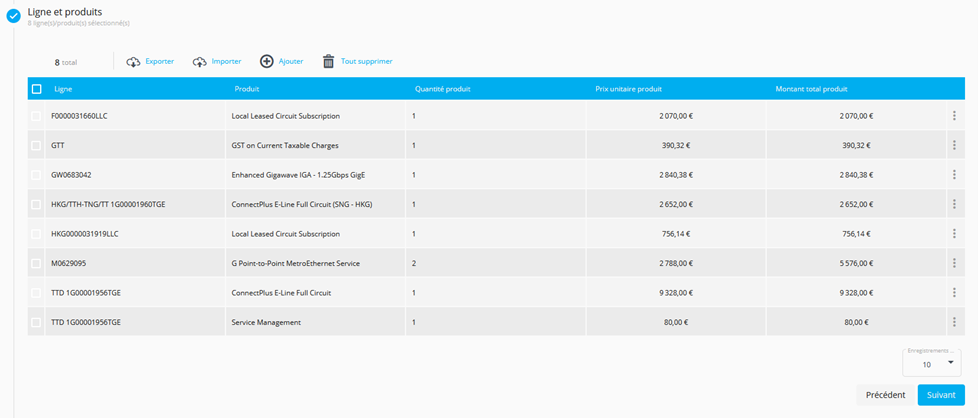
Task: Click the Importer cloud upload icon
Action: point(200,62)
